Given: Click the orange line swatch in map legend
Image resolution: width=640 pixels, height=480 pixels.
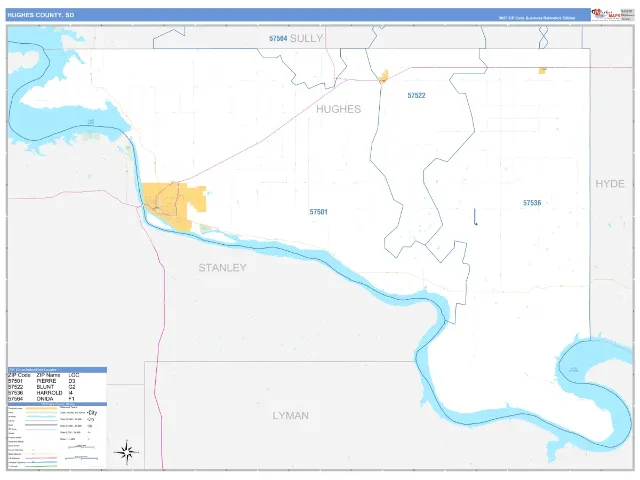Looking at the screenshot, I should pyautogui.click(x=41, y=409).
